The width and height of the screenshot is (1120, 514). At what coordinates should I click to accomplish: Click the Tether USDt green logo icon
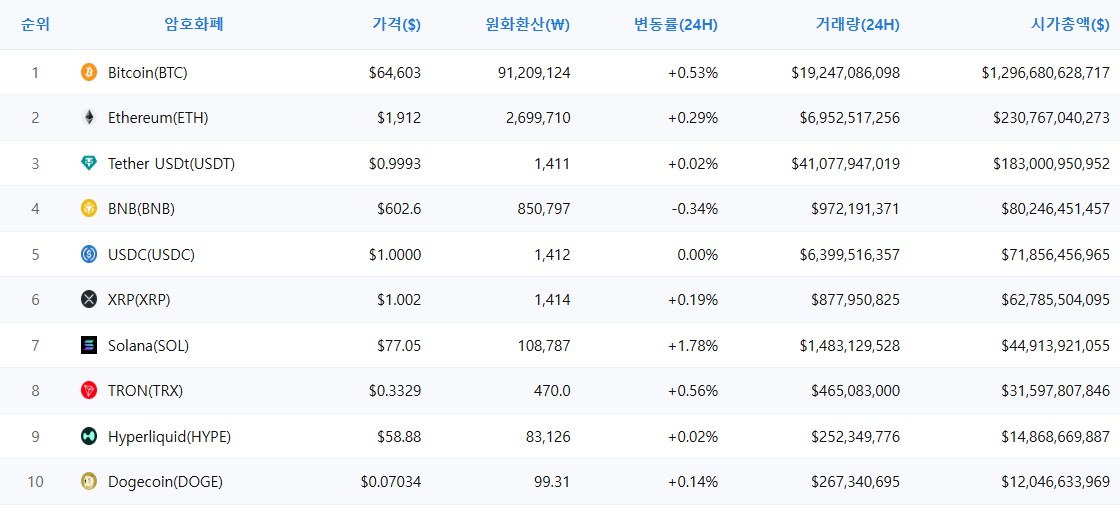pyautogui.click(x=89, y=163)
